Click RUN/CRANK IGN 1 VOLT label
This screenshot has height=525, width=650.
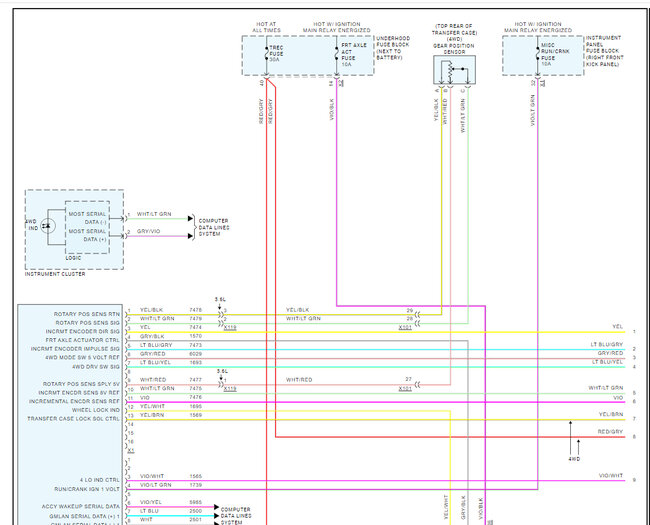point(87,489)
